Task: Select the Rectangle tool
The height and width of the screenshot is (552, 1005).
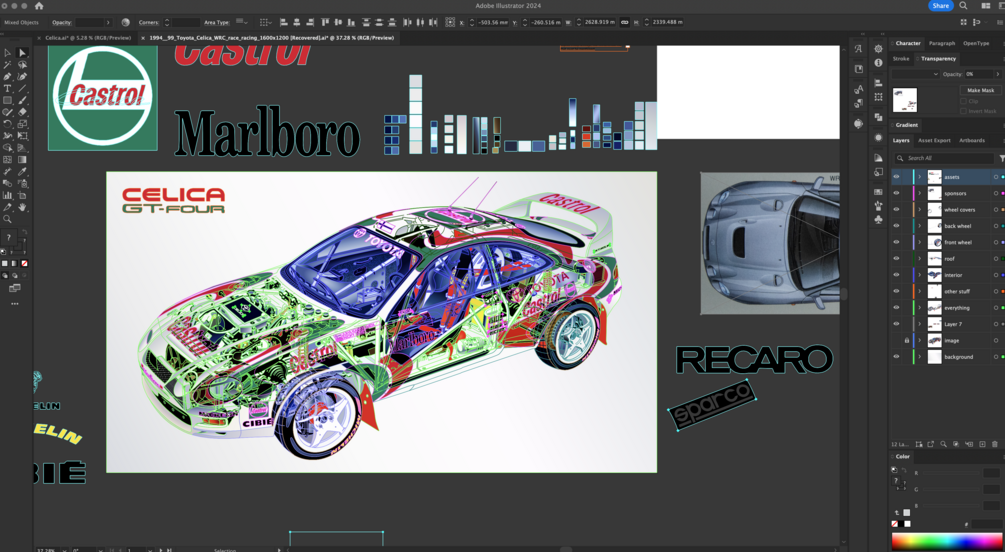Action: pyautogui.click(x=8, y=101)
